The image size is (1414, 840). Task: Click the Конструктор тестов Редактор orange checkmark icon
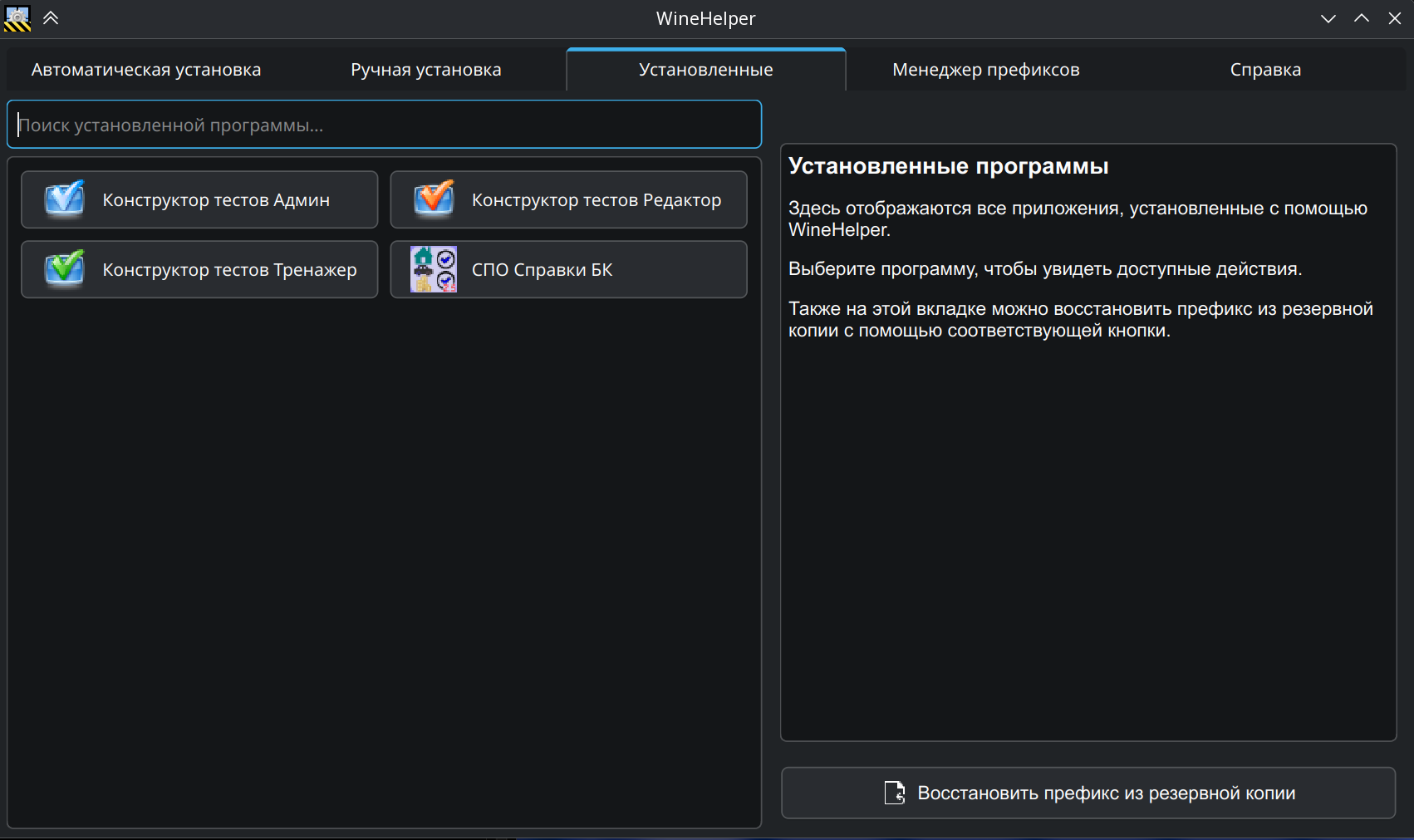pos(434,199)
